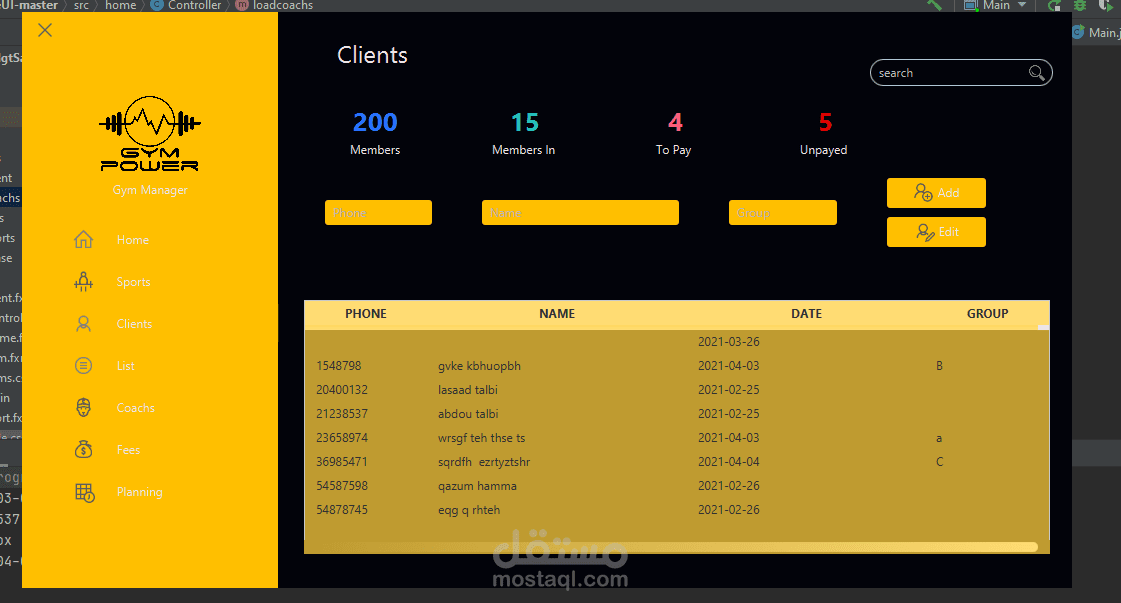
Task: Select row with phone 23658974
Action: (x=676, y=438)
